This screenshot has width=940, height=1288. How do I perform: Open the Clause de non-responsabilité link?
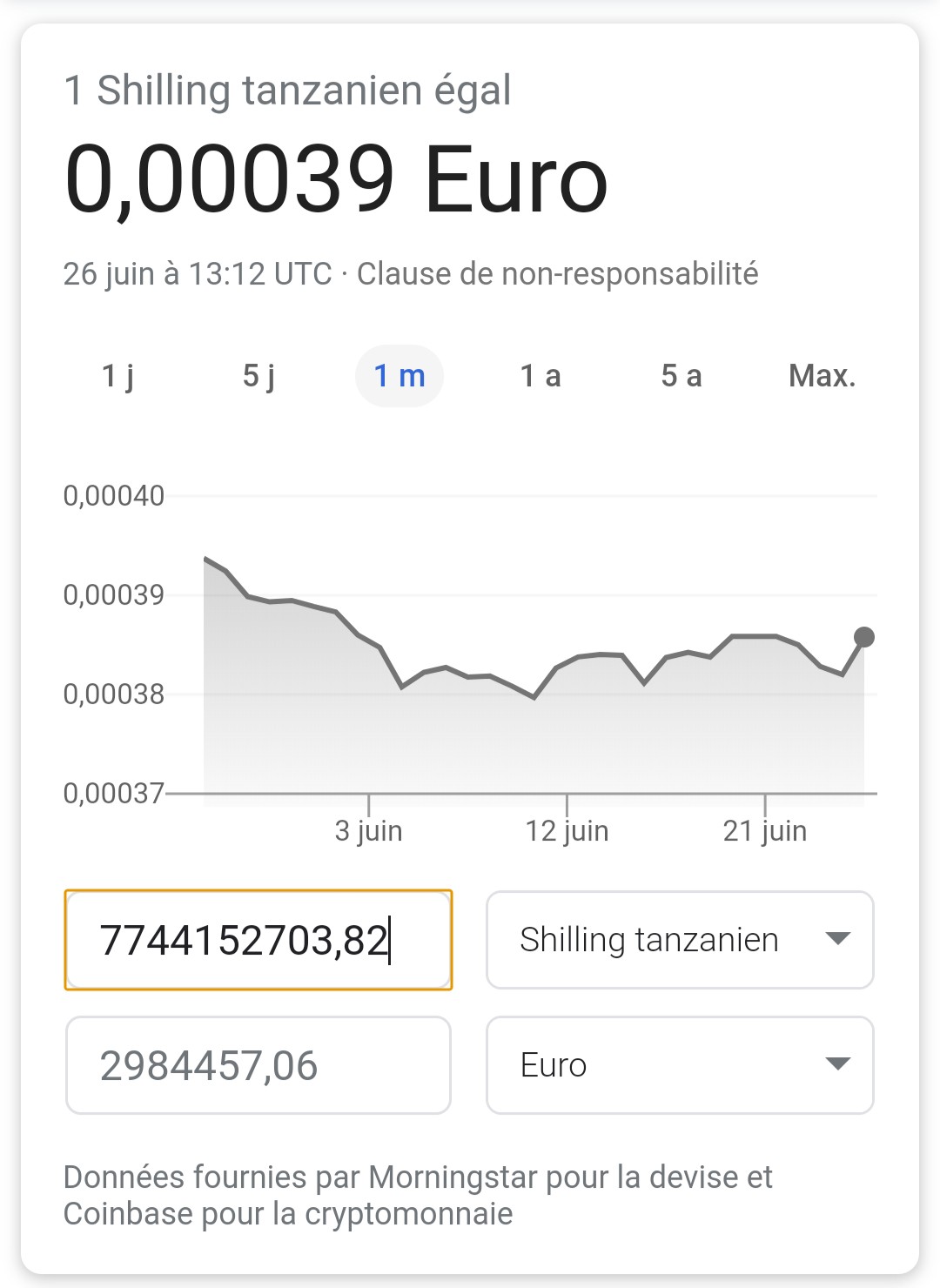click(557, 274)
